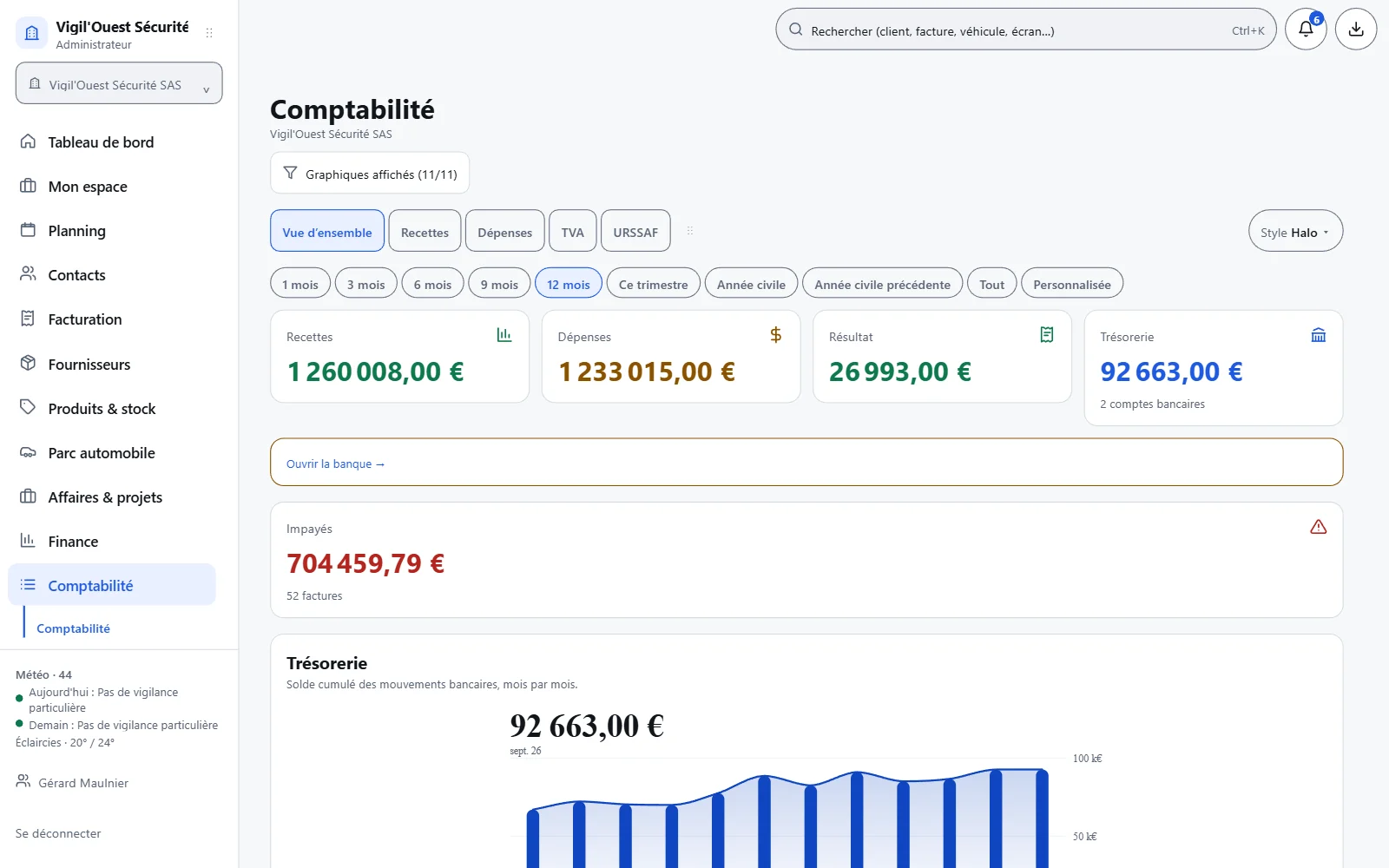The width and height of the screenshot is (1389, 868).
Task: Open the Vigil'Ouest Sécurité SAS company dropdown
Action: point(119,83)
